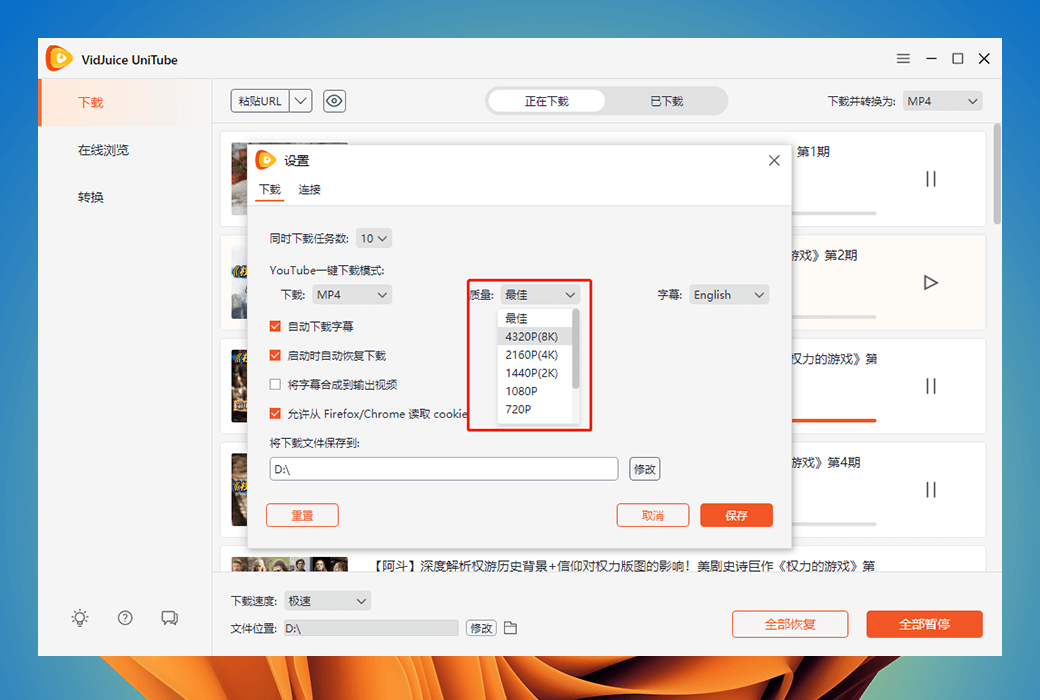The image size is (1040, 700).
Task: Switch to the 连接 tab in settings
Action: click(x=309, y=190)
